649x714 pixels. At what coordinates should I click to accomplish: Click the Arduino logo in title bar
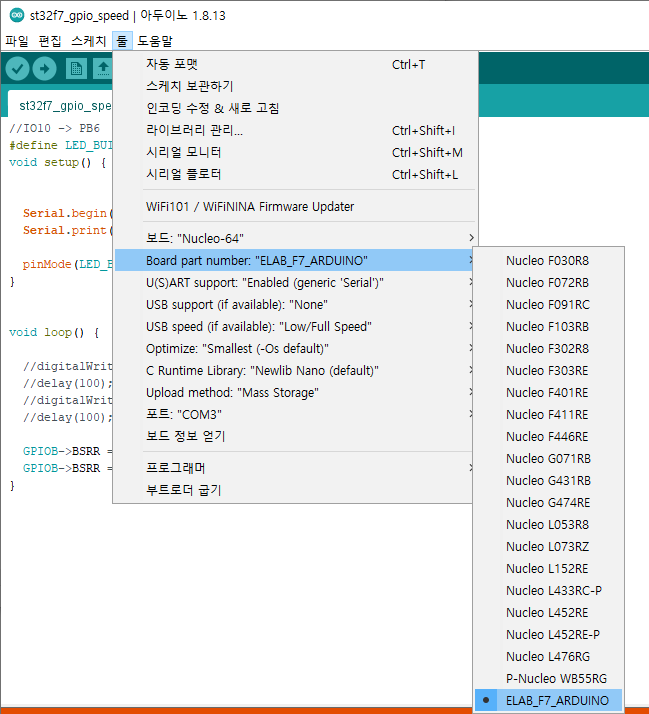point(16,15)
